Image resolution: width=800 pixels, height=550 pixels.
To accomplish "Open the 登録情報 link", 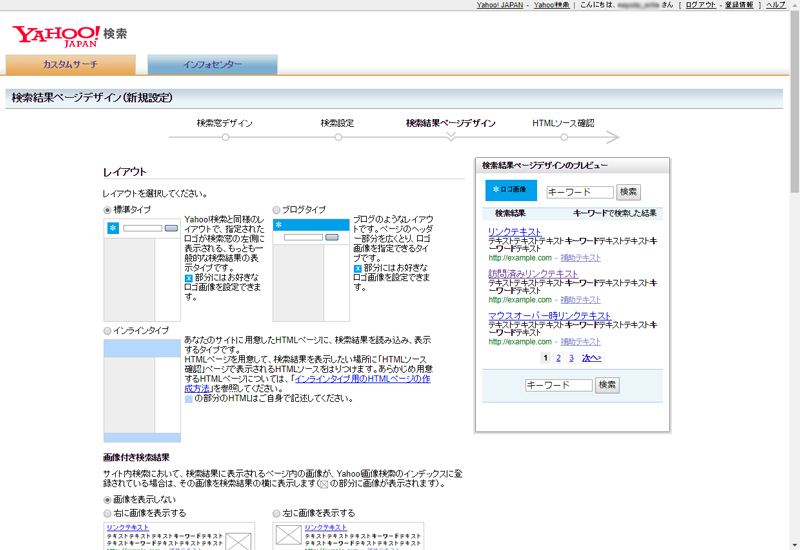I will point(739,5).
